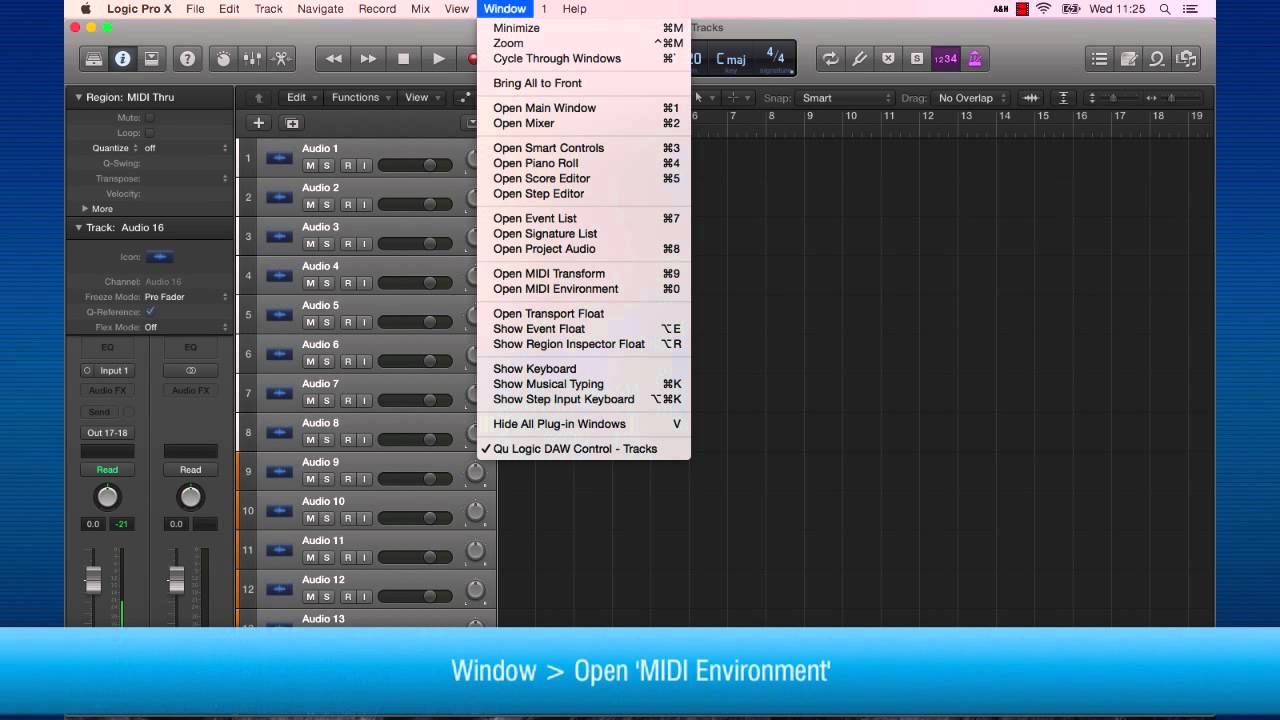1280x720 pixels.
Task: Open the Quantize off dropdown
Action: (x=186, y=148)
